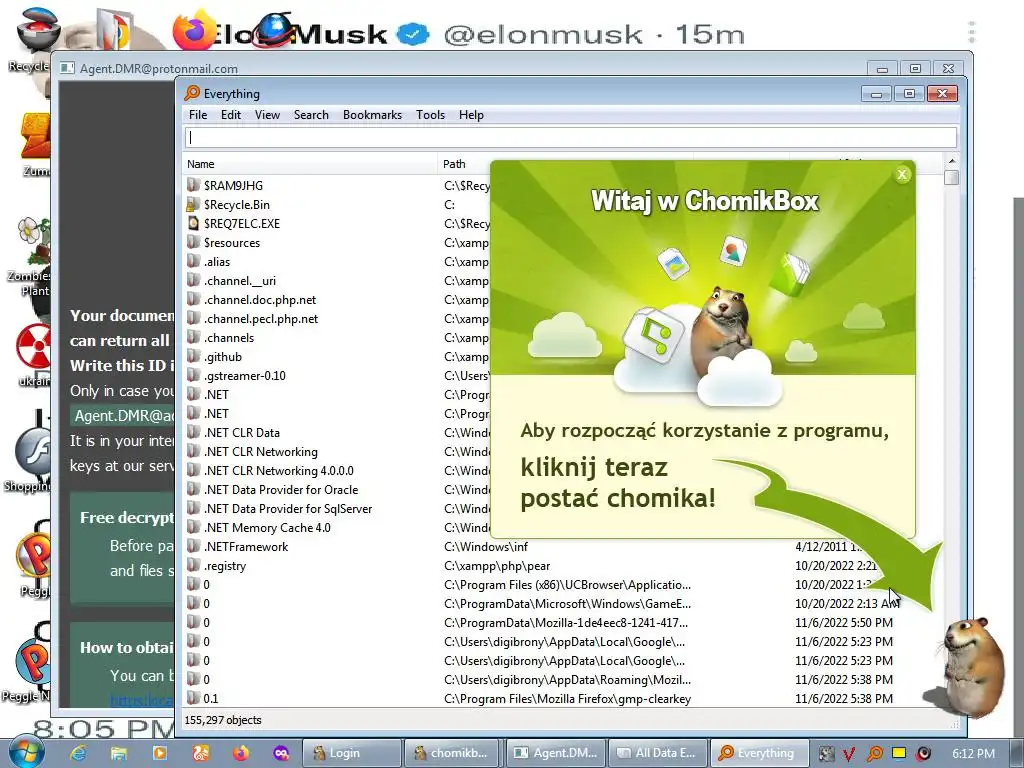
Task: Click the 11/6/2022 5:50 PM date cell
Action: (x=844, y=622)
